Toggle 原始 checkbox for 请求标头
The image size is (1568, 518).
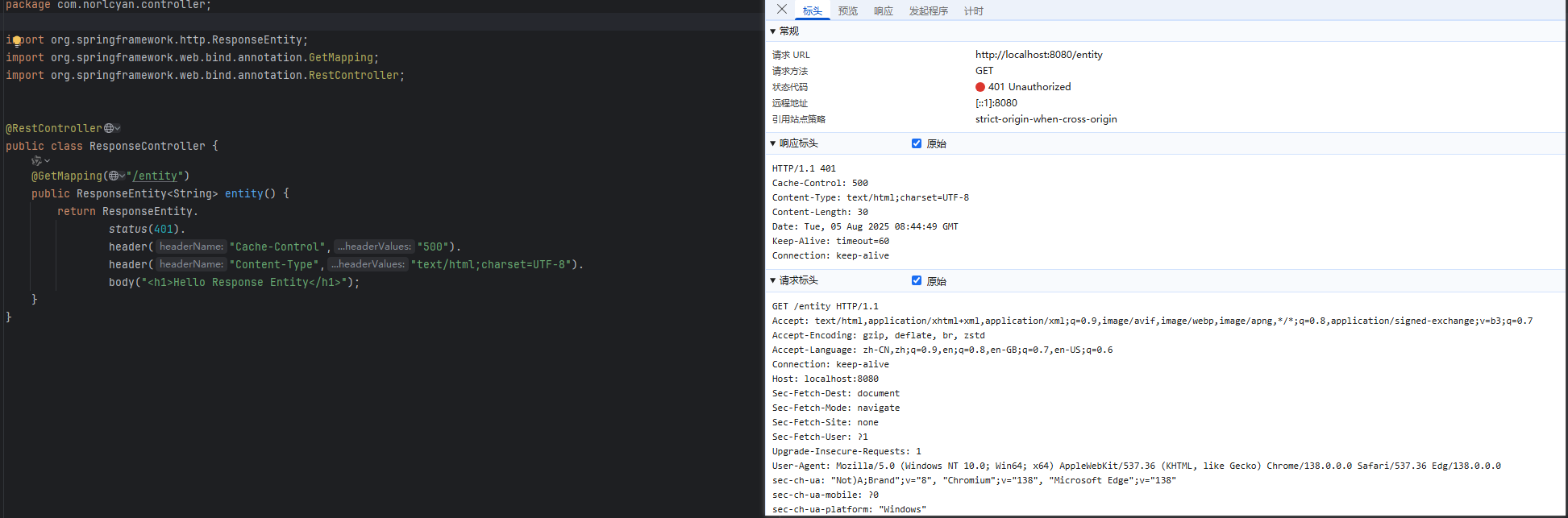click(917, 280)
